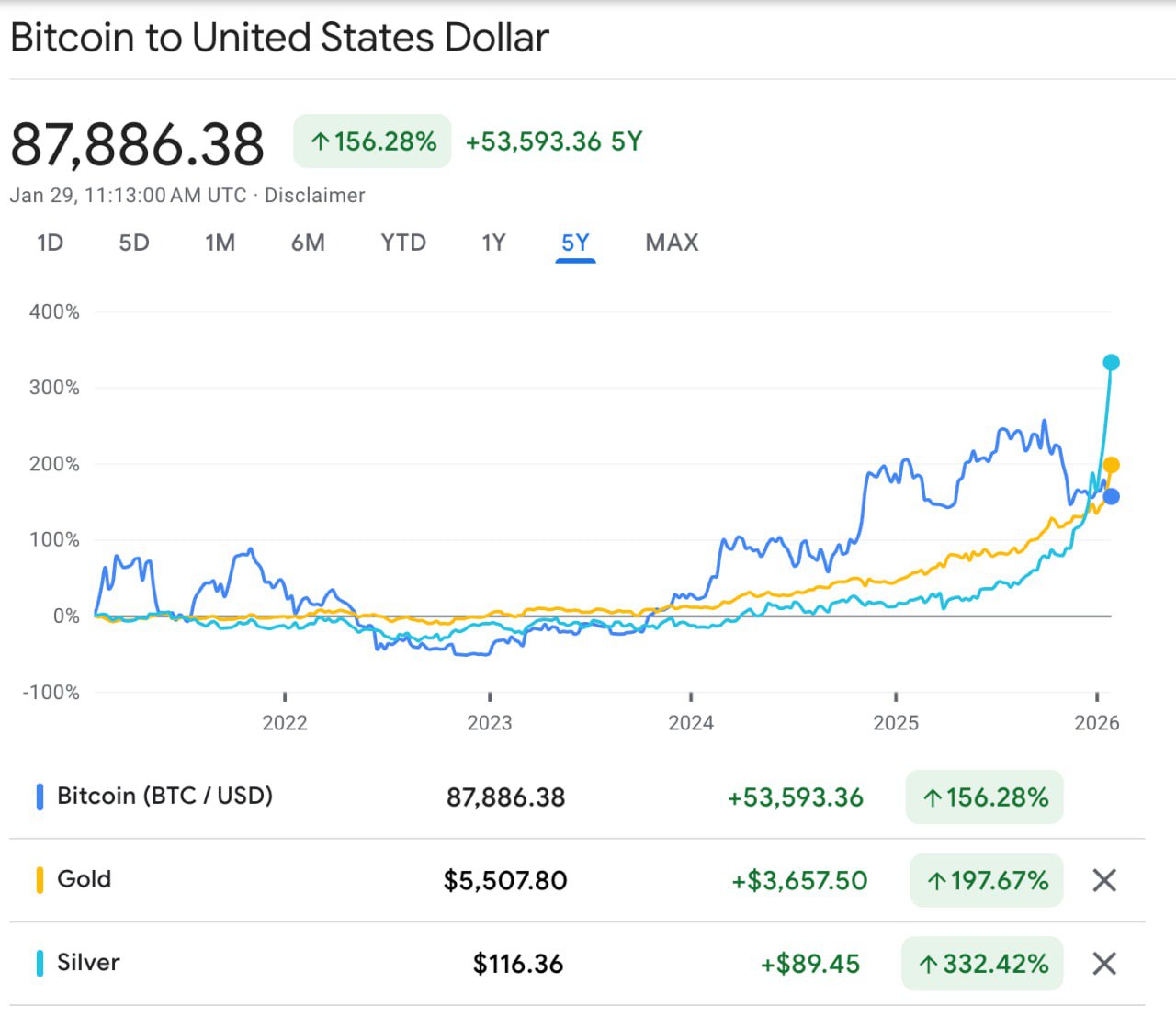Open the MAX time range
The image size is (1176, 1017).
click(672, 243)
